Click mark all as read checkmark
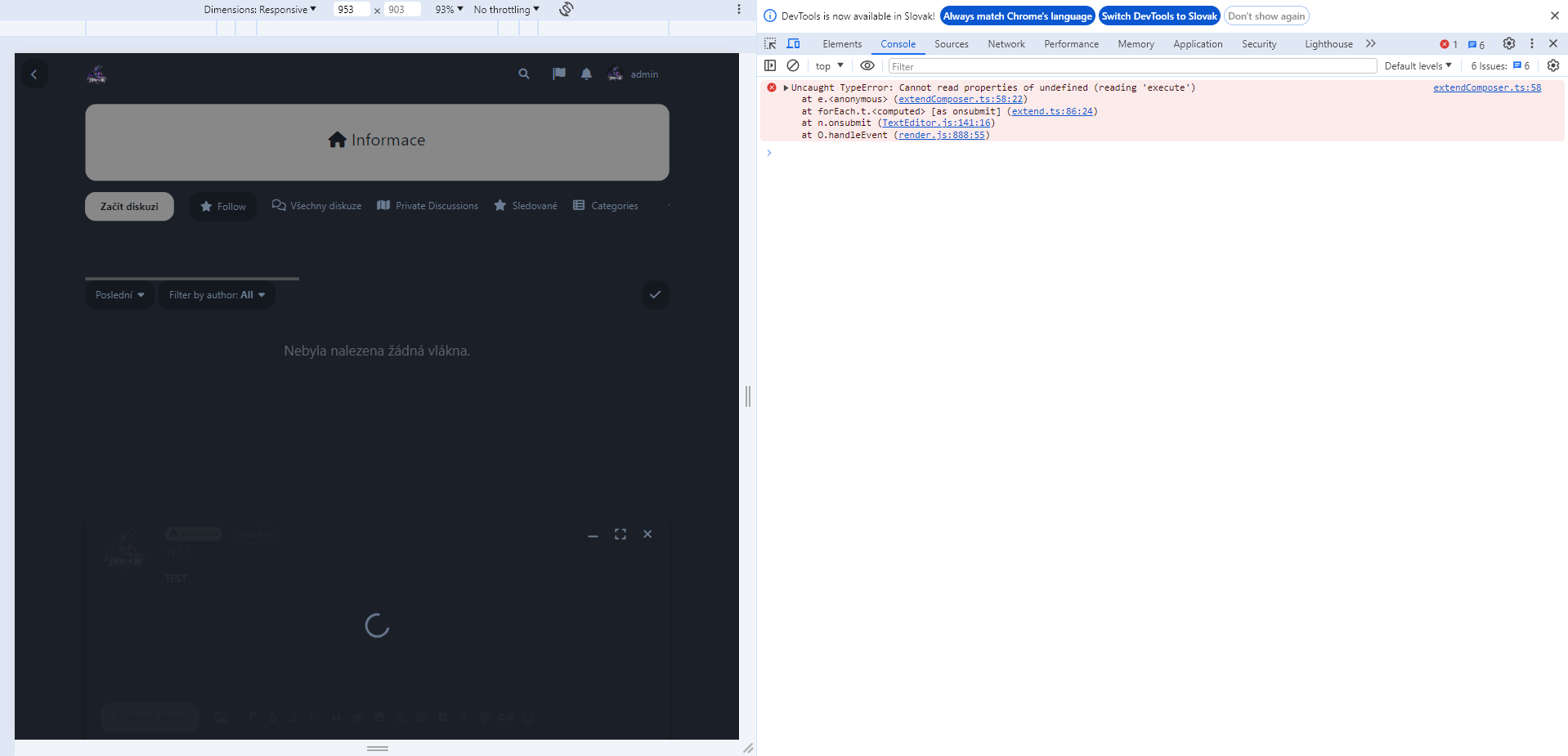This screenshot has height=756, width=1568. 655,295
